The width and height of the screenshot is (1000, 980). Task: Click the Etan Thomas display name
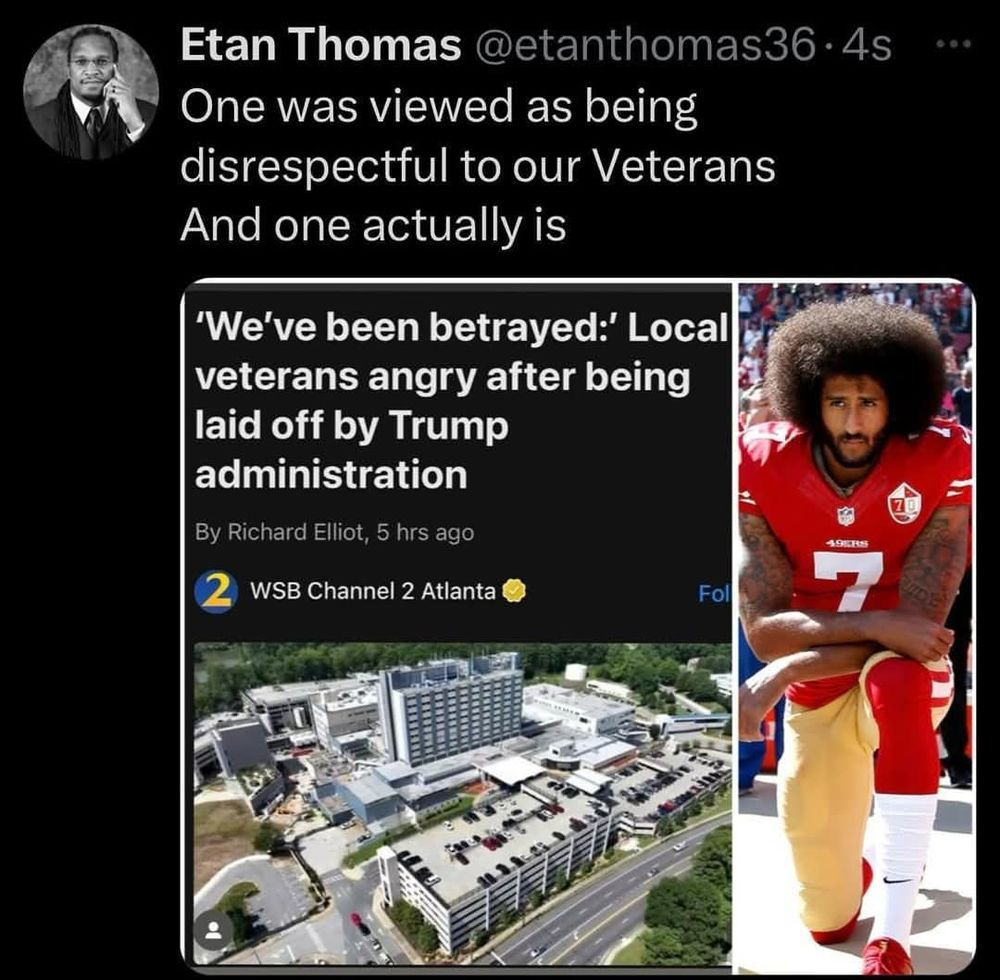pos(321,45)
